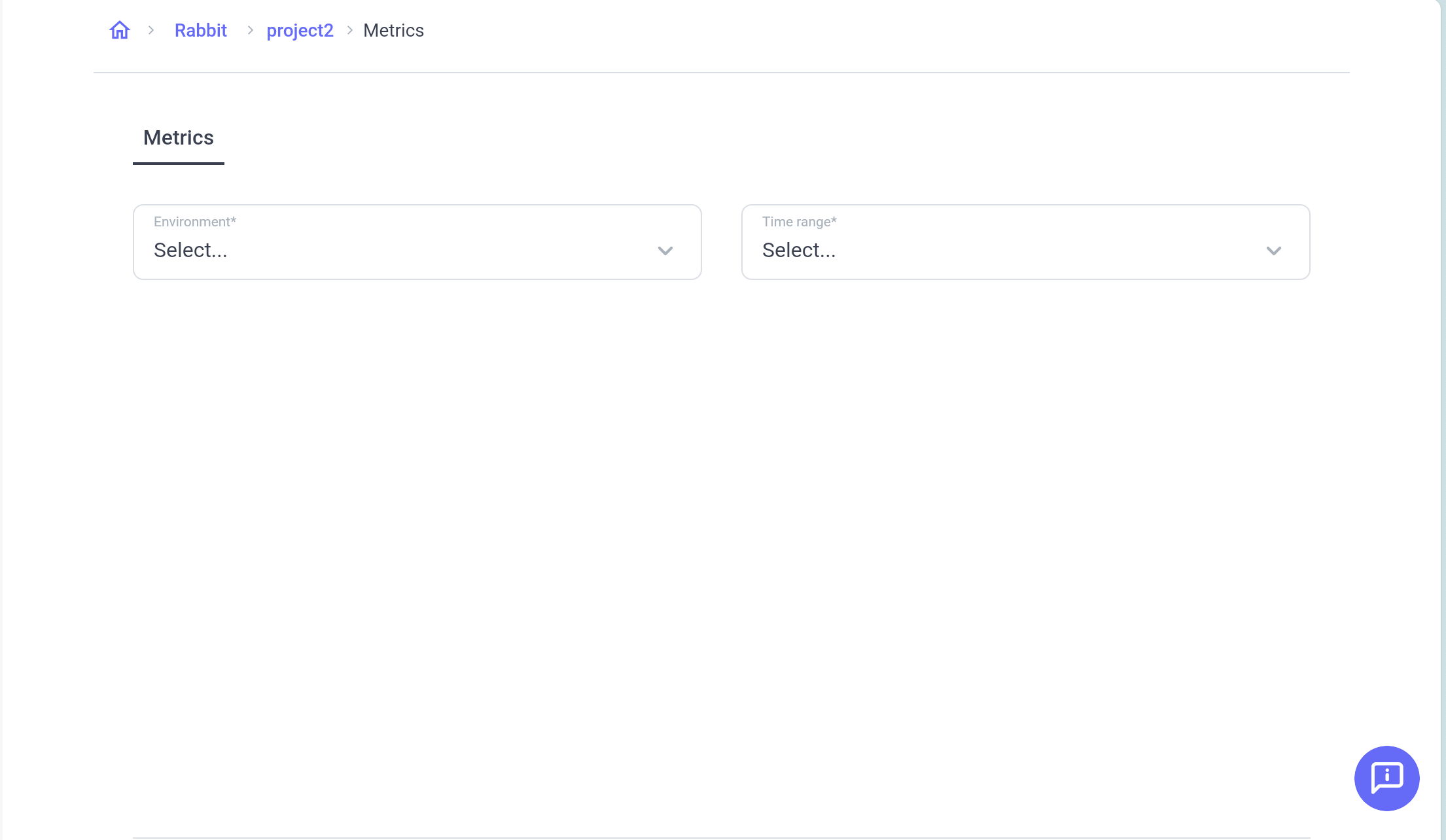Click the Metrics breadcrumb entry
This screenshot has height=840, width=1446.
tap(394, 30)
